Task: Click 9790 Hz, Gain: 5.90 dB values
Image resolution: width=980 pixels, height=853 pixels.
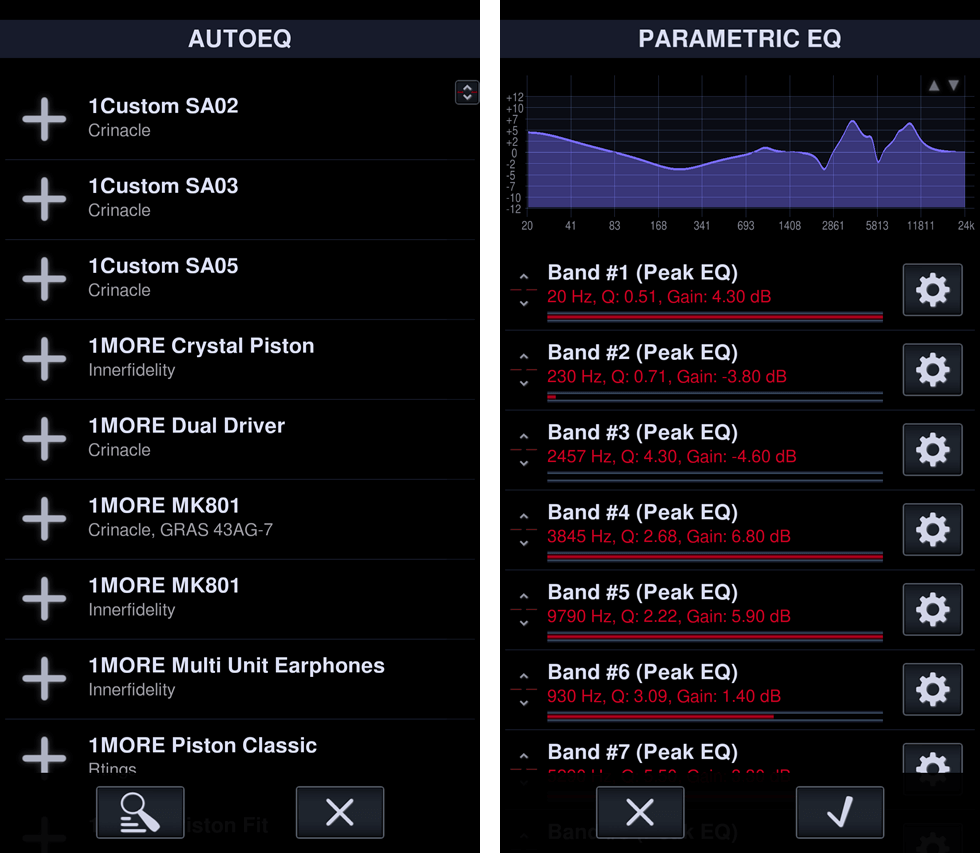Action: pos(669,617)
